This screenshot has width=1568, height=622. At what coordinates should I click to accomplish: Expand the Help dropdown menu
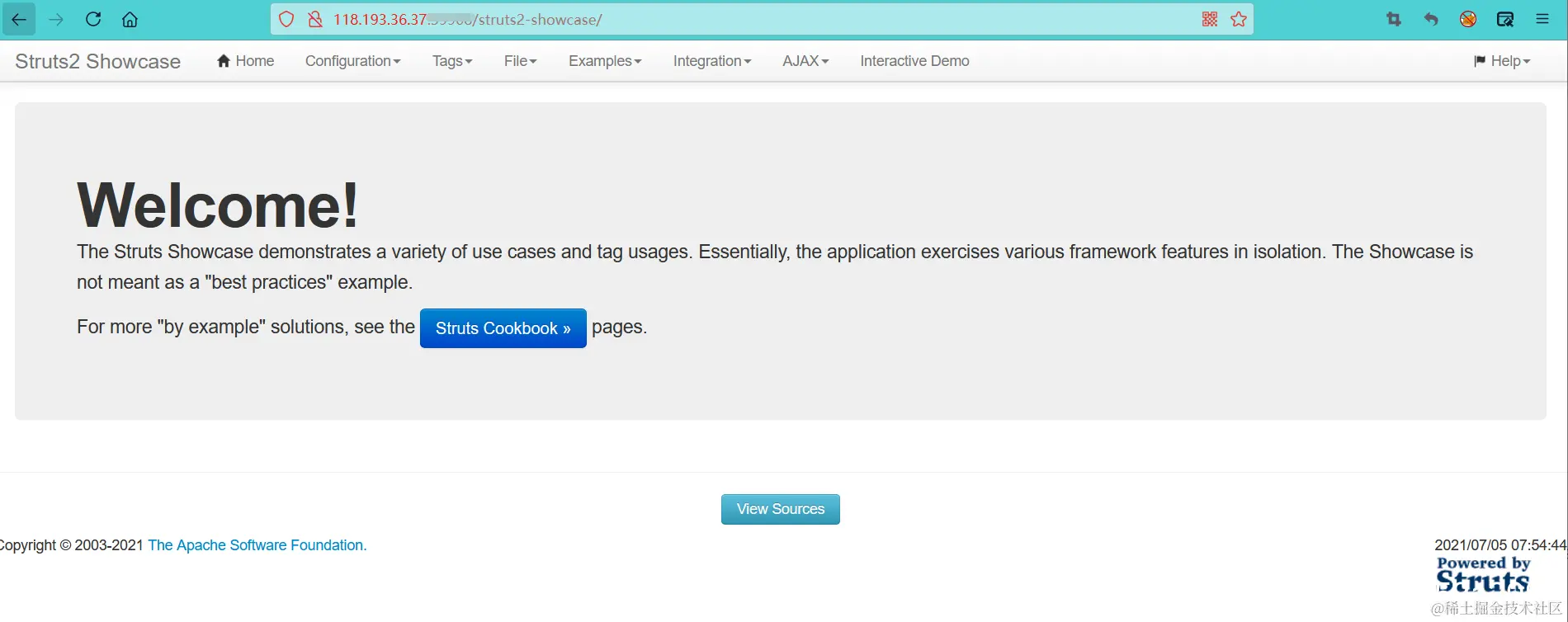(1502, 61)
